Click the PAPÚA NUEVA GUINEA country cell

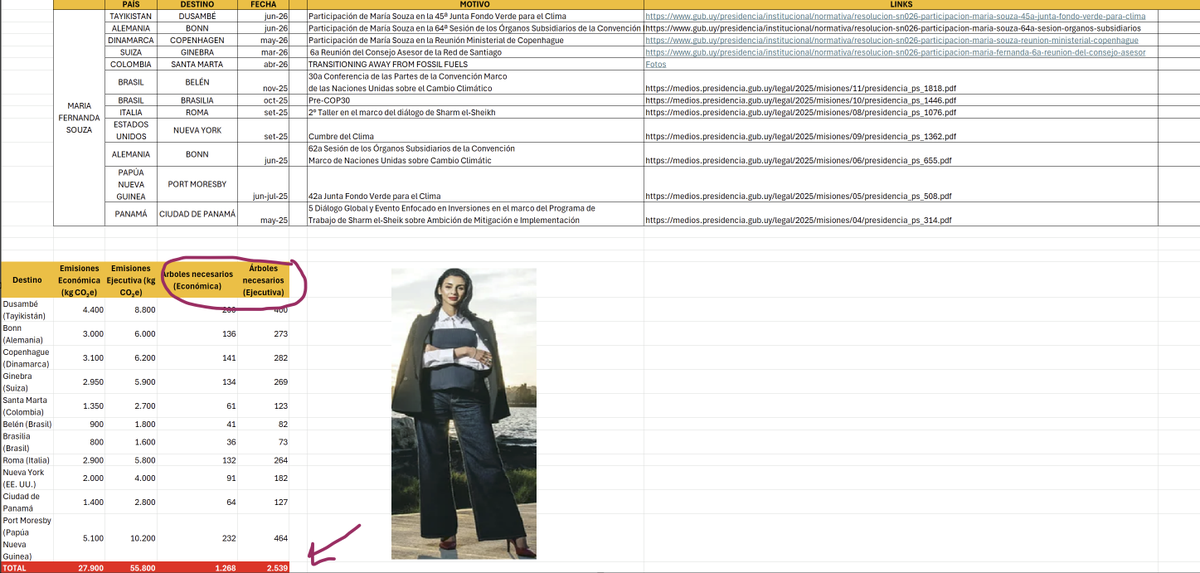pyautogui.click(x=129, y=184)
